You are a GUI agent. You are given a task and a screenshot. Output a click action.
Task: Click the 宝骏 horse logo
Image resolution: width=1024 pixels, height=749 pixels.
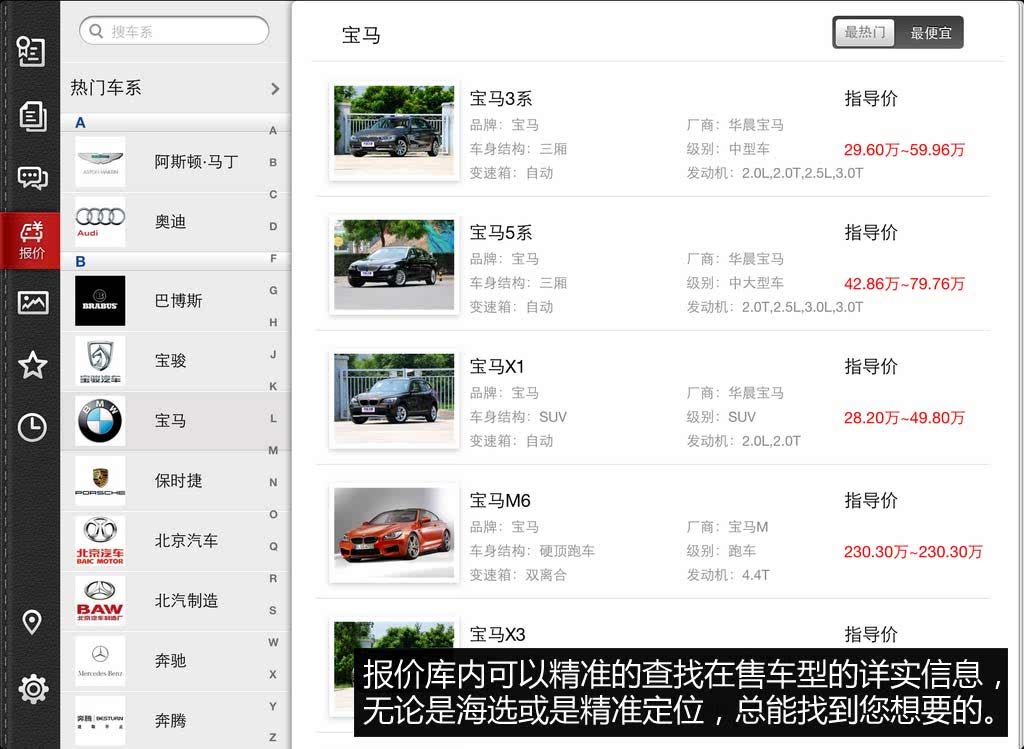[100, 360]
